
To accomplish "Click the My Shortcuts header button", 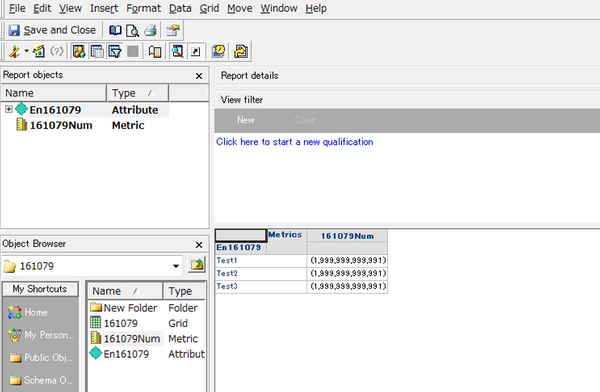I will click(x=40, y=289).
